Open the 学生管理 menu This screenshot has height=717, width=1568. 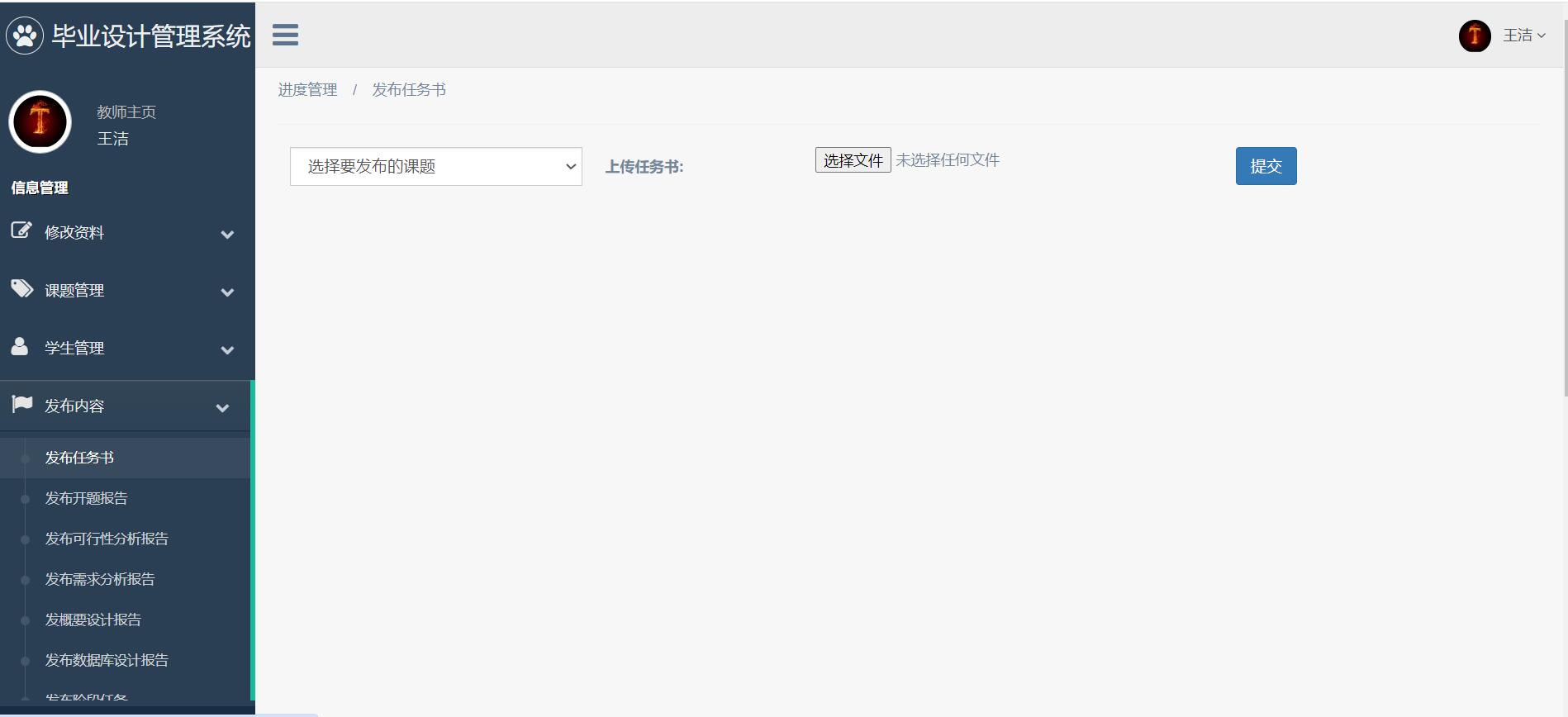coord(126,349)
